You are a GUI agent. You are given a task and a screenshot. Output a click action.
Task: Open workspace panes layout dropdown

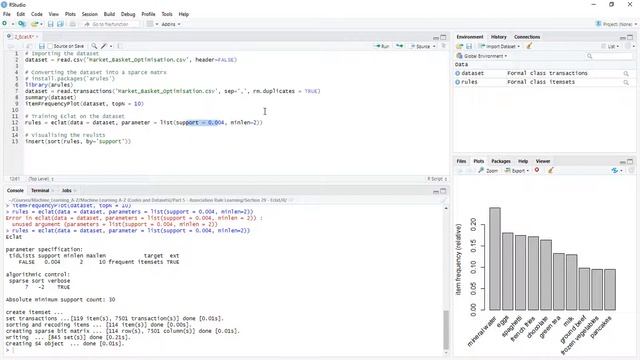tap(152, 24)
